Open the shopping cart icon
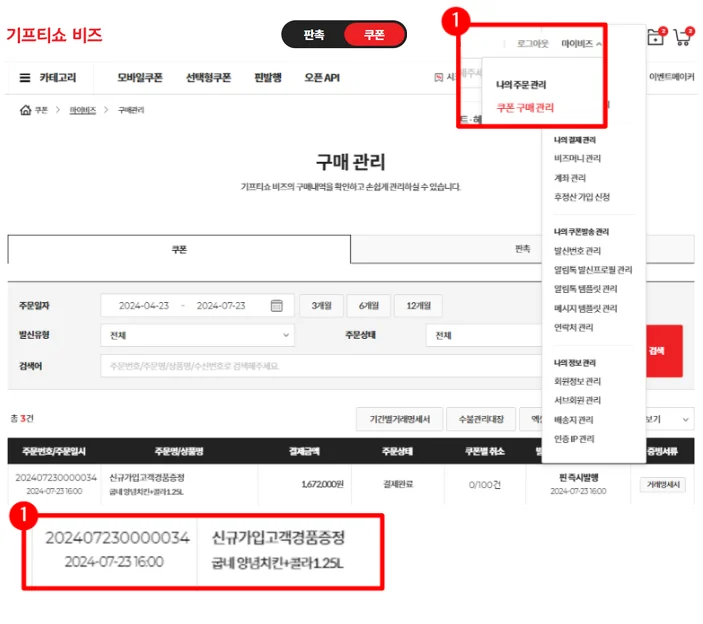This screenshot has width=703, height=624. (x=684, y=36)
